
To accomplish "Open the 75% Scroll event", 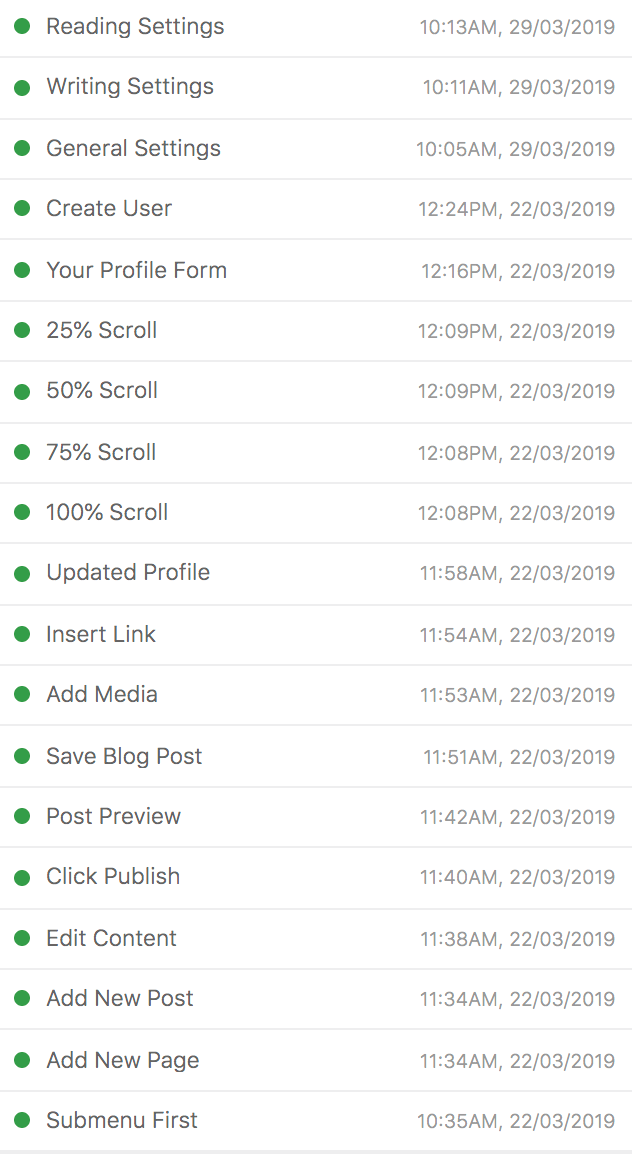I will point(101,453).
